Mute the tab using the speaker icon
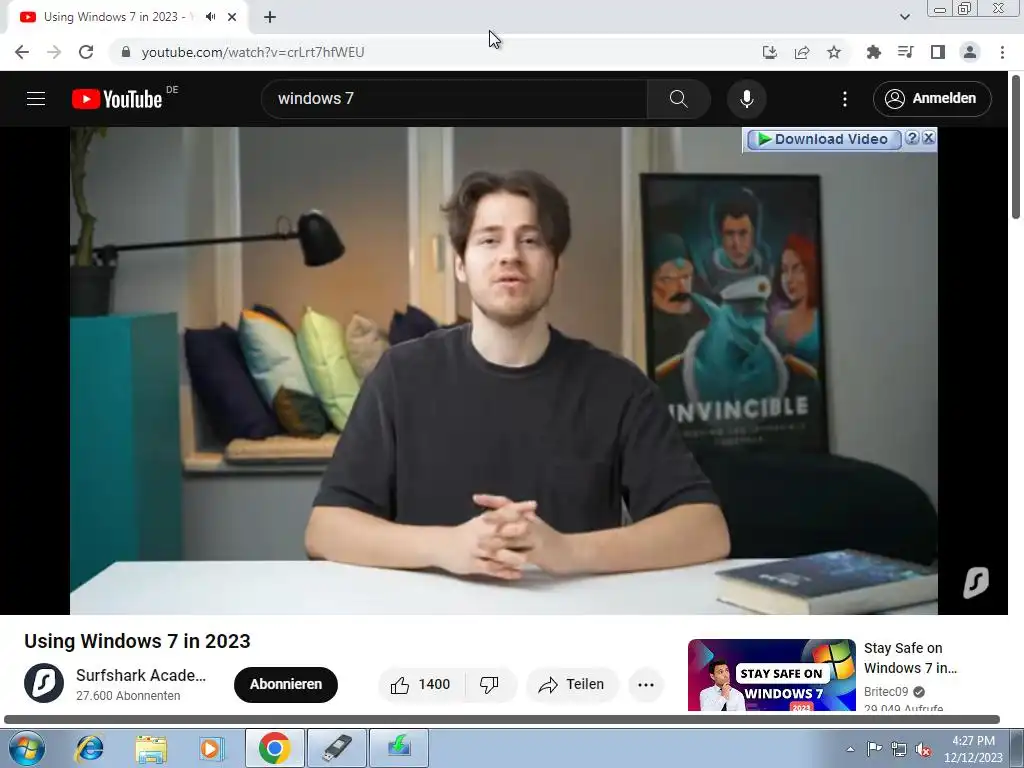The image size is (1024, 768). 210,17
